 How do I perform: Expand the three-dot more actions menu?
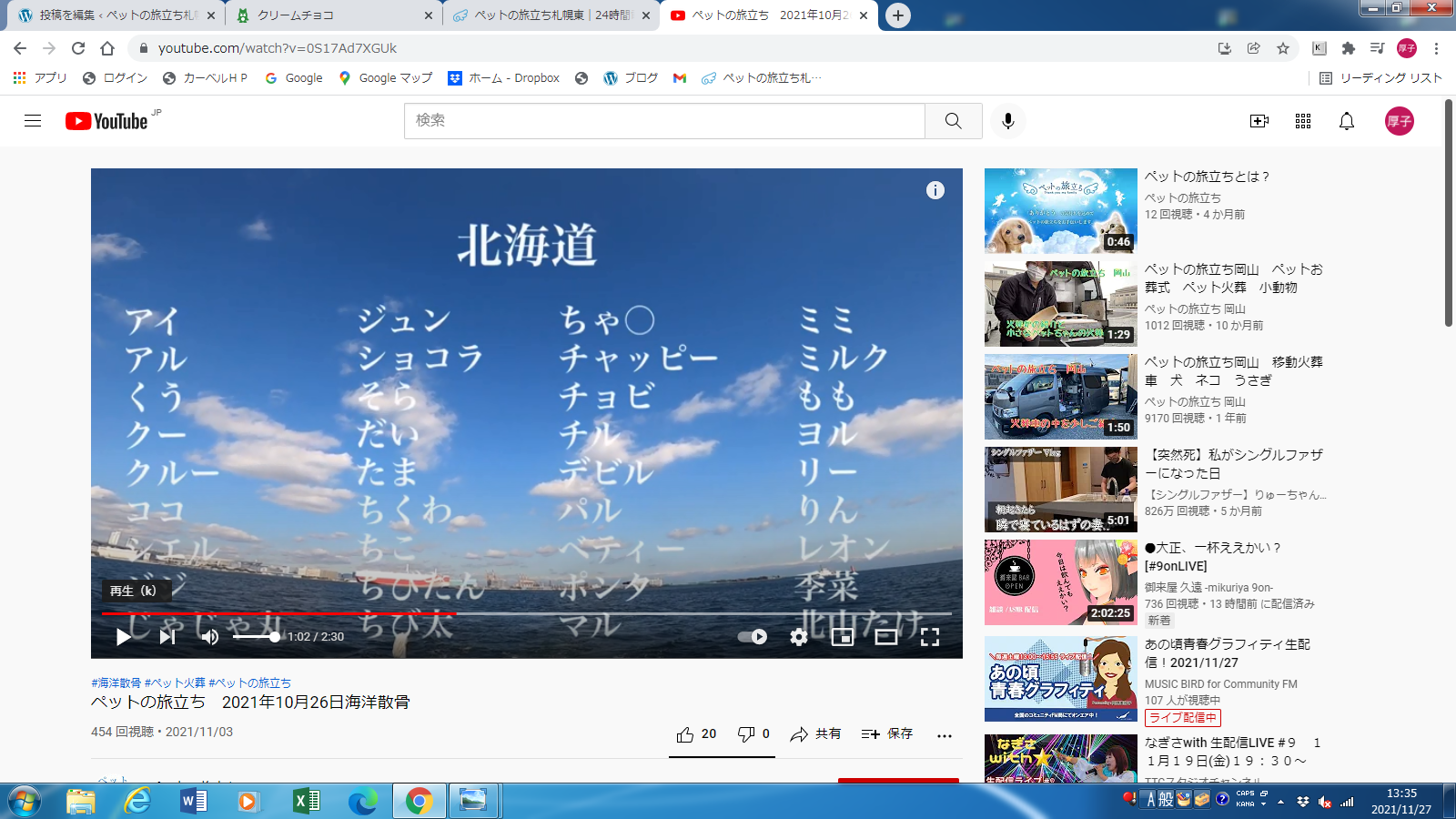[x=945, y=735]
